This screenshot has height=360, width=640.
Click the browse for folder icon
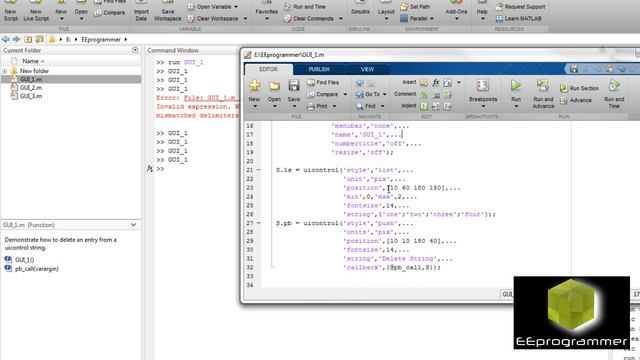click(40, 39)
